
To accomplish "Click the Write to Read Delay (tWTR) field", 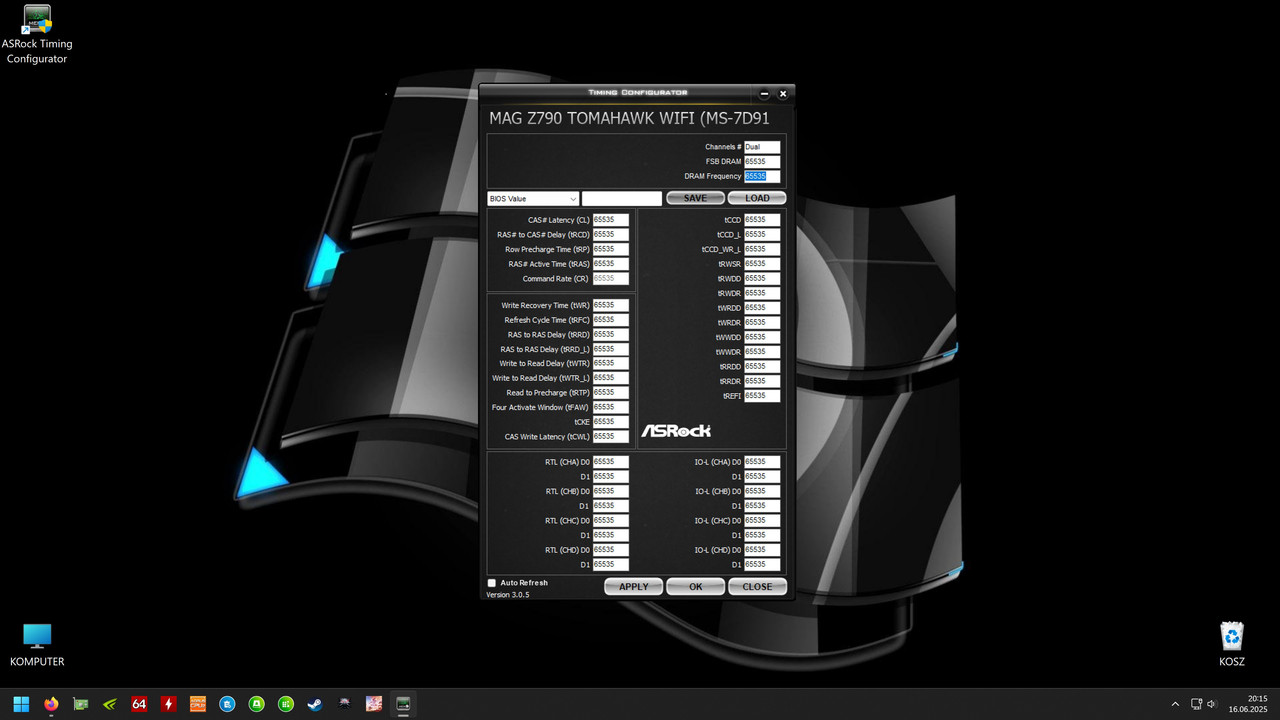I will (x=611, y=363).
